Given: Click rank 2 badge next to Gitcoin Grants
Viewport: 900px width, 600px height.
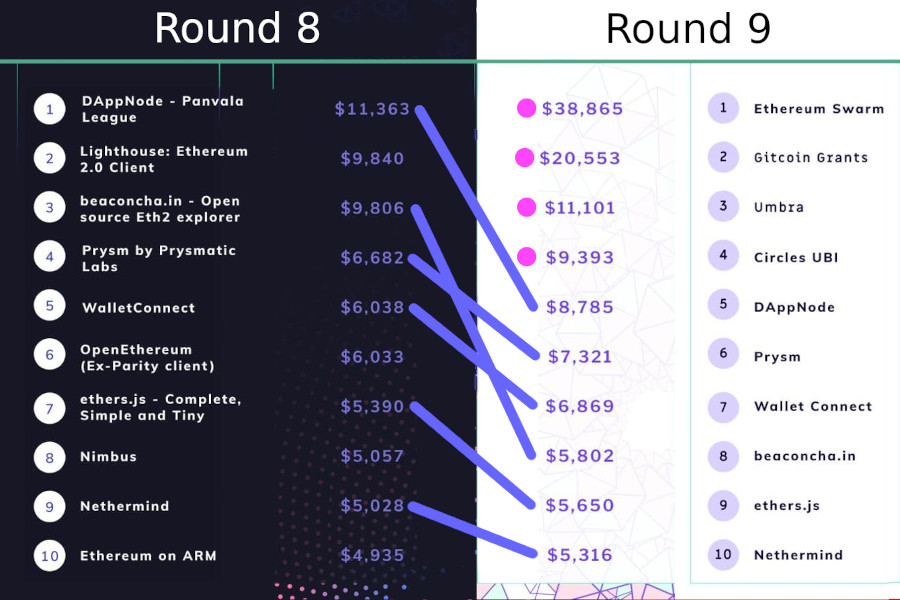Looking at the screenshot, I should click(x=723, y=157).
